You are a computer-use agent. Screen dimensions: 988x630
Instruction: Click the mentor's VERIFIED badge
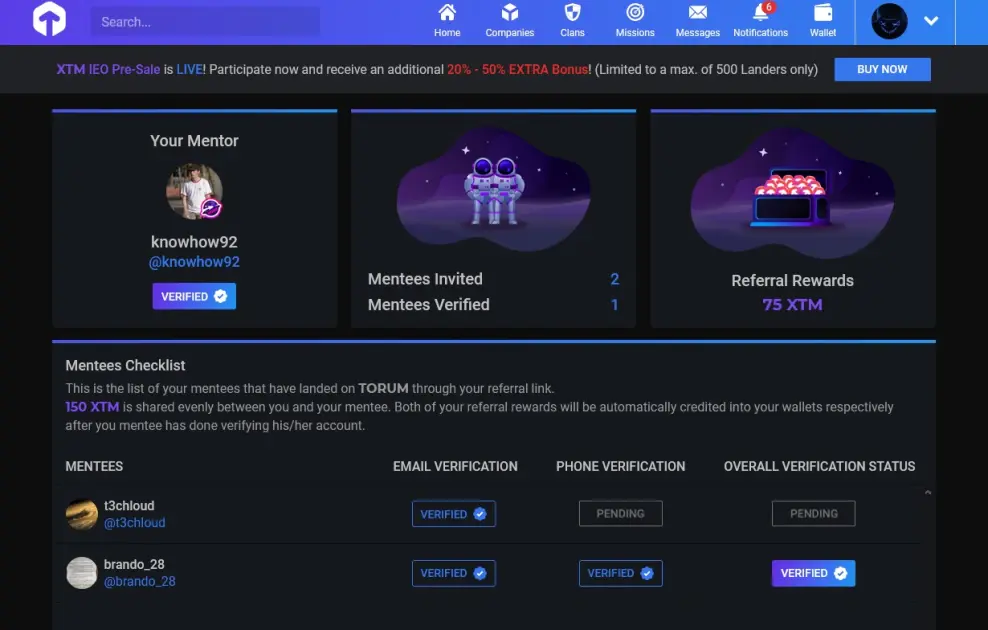pyautogui.click(x=194, y=296)
